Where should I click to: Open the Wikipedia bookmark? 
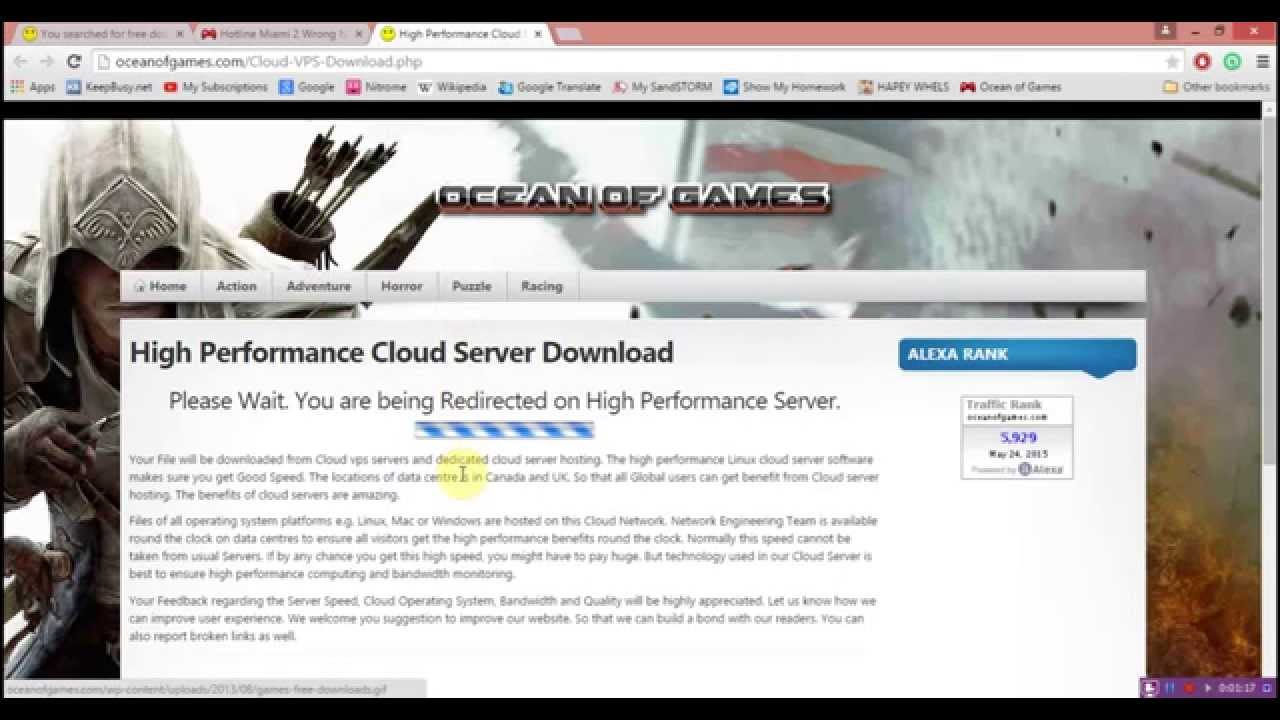pos(452,87)
